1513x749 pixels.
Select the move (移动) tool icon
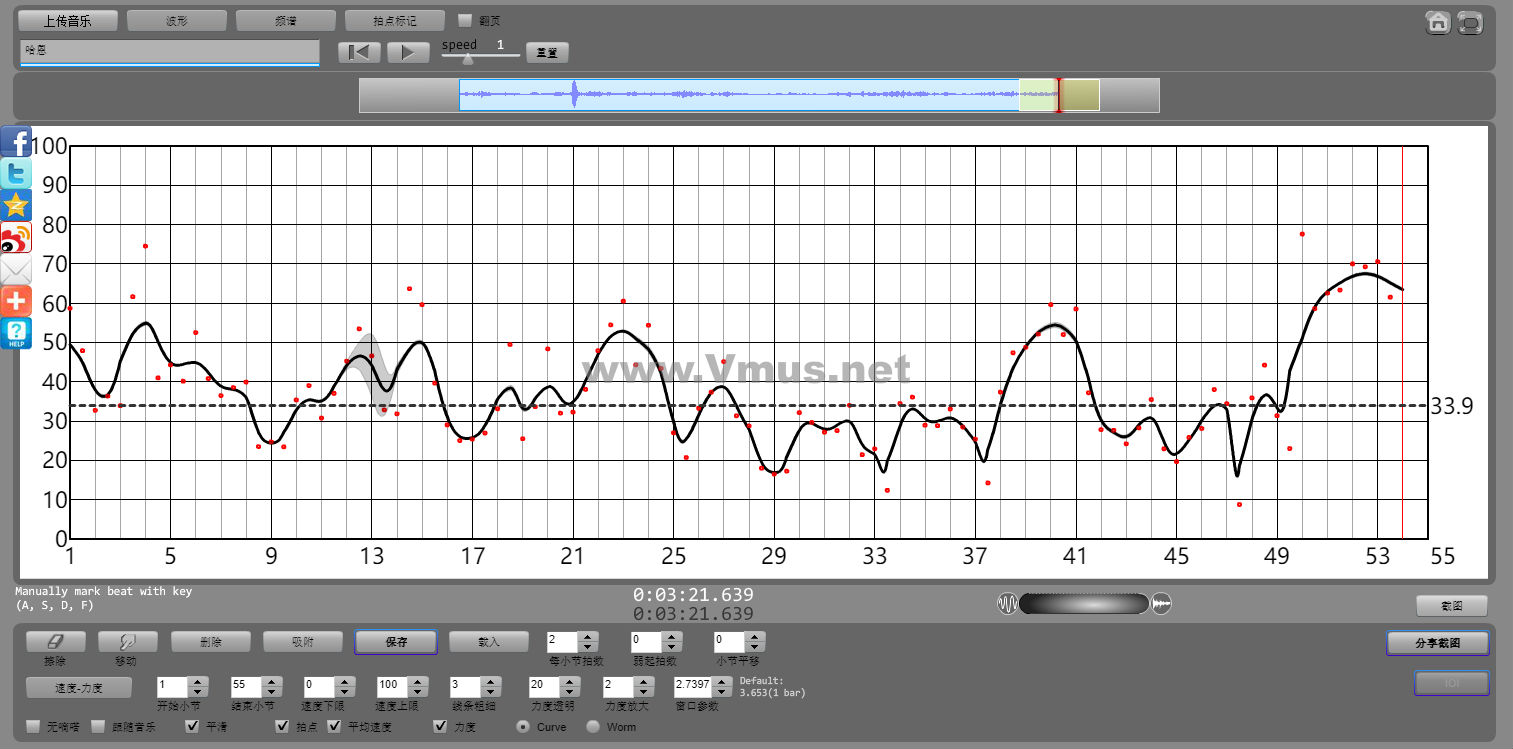(126, 642)
